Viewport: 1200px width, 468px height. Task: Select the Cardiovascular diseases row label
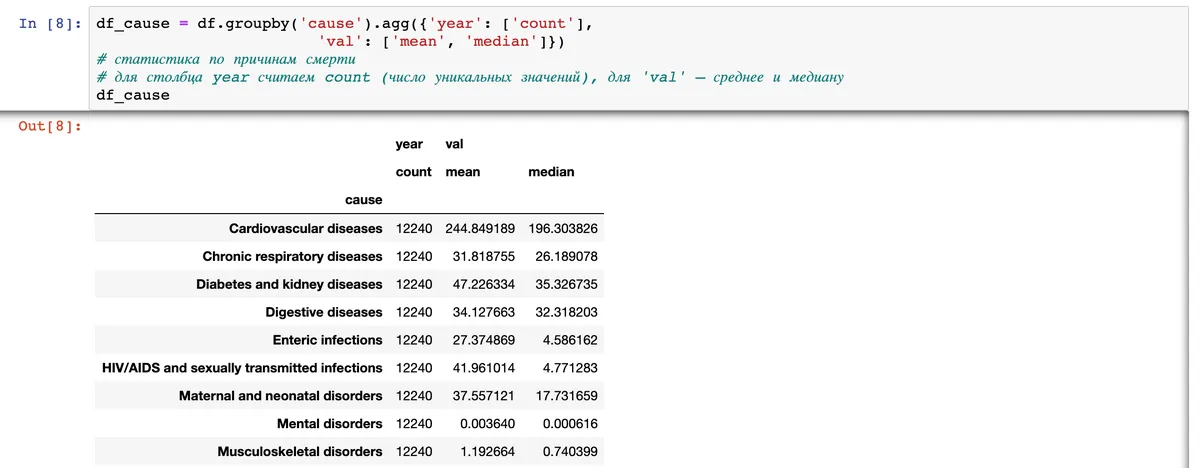(x=306, y=229)
